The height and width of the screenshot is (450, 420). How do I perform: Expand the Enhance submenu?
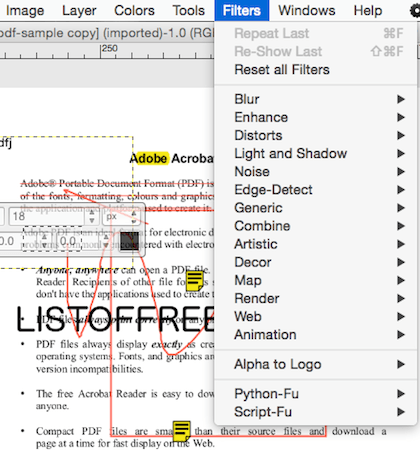(315, 117)
